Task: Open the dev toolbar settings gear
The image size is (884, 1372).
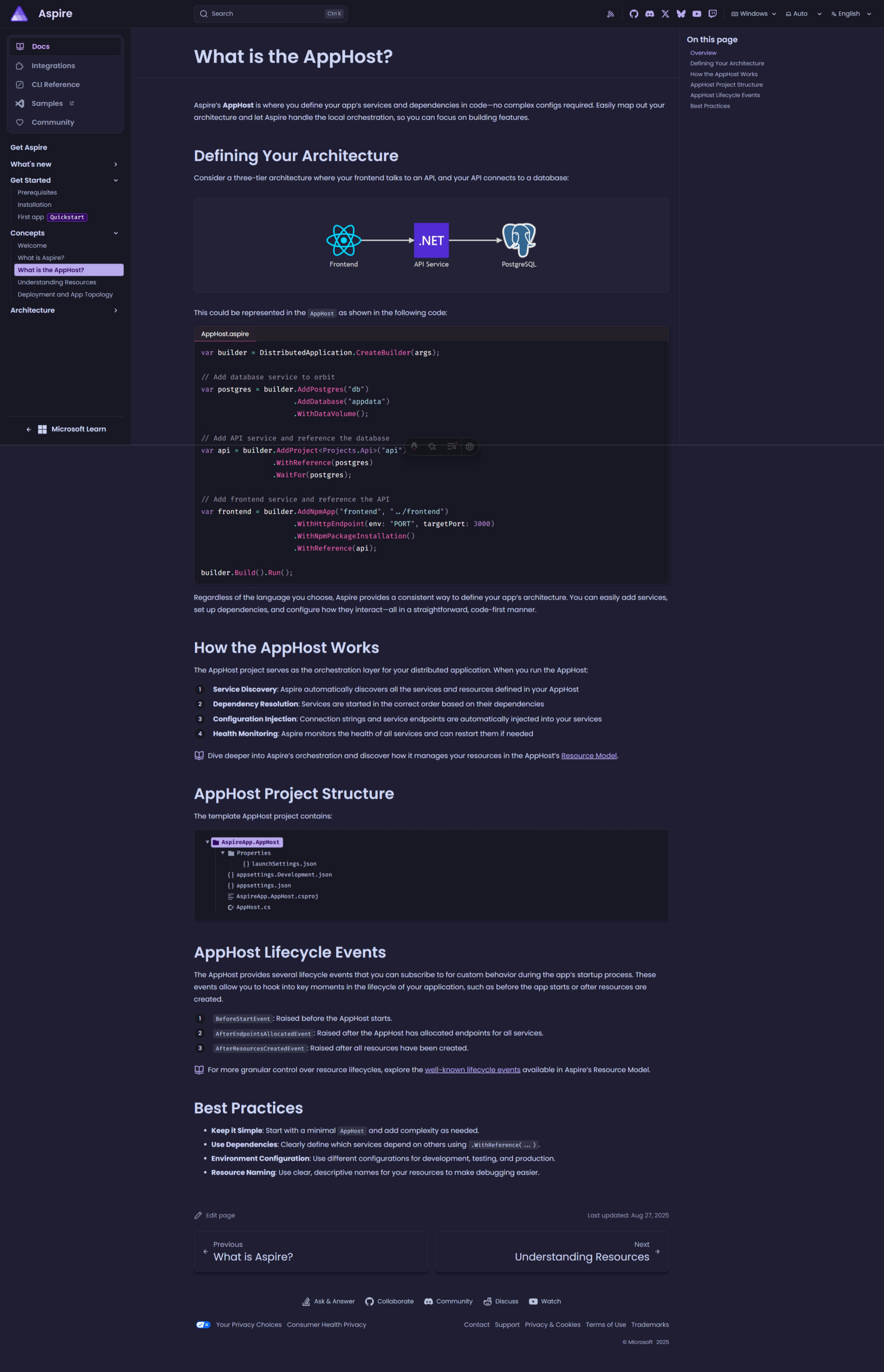Action: (x=470, y=446)
